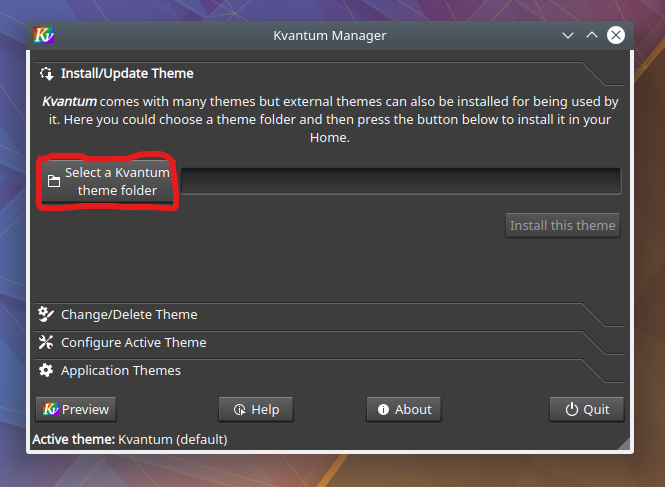665x487 pixels.
Task: Open the Preview window
Action: [x=76, y=409]
